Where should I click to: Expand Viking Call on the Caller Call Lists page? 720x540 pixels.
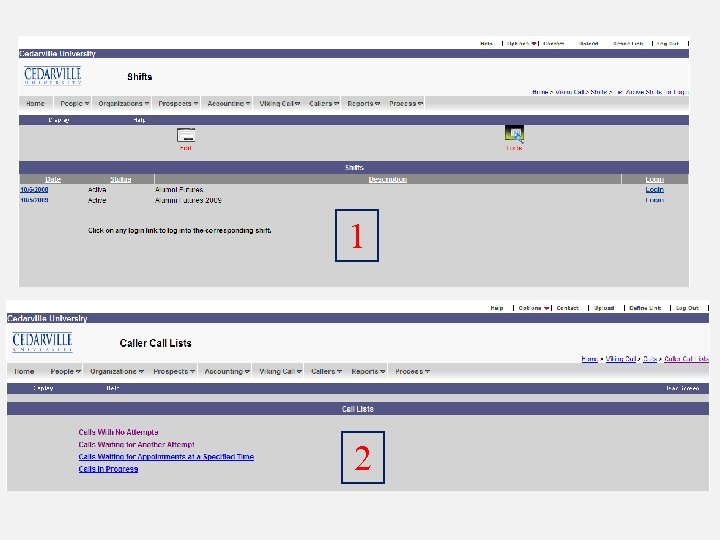[280, 371]
